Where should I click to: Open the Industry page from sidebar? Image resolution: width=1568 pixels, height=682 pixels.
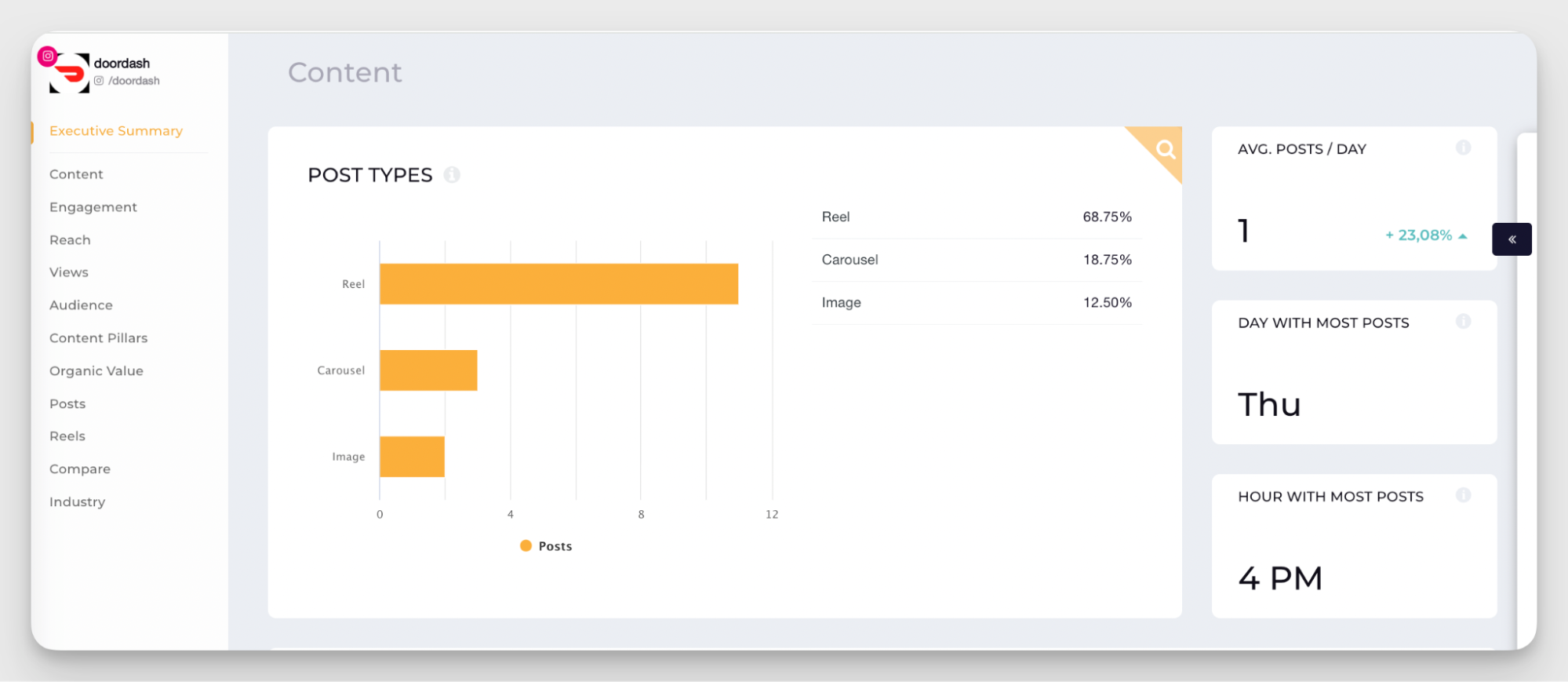click(x=77, y=502)
